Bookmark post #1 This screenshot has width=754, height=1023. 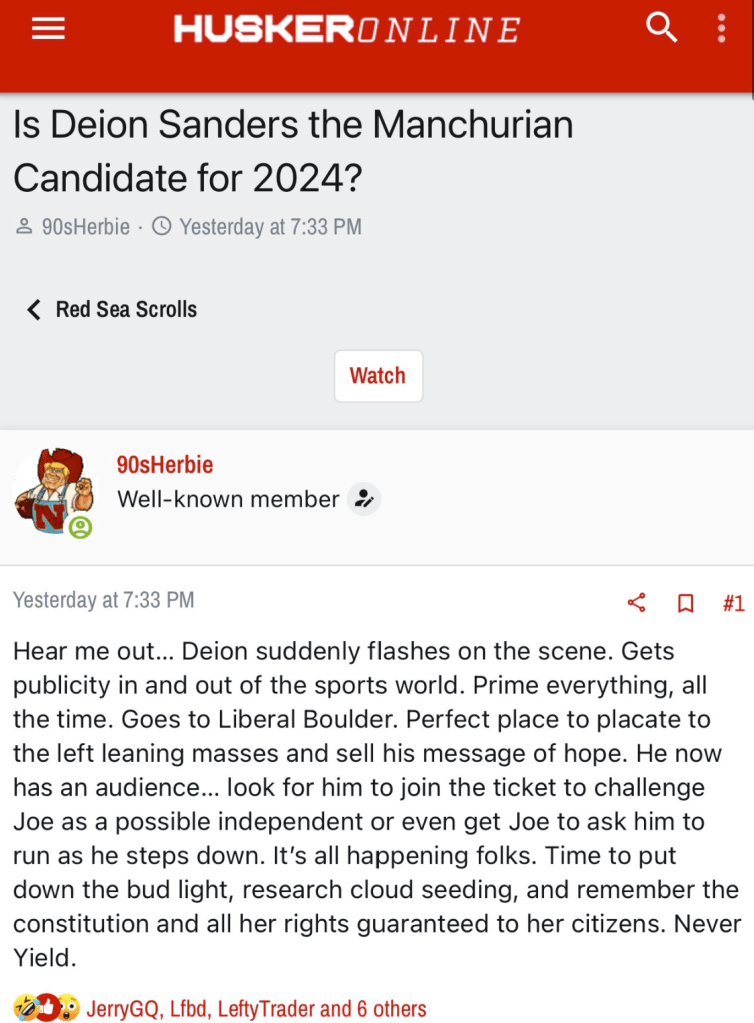click(686, 603)
